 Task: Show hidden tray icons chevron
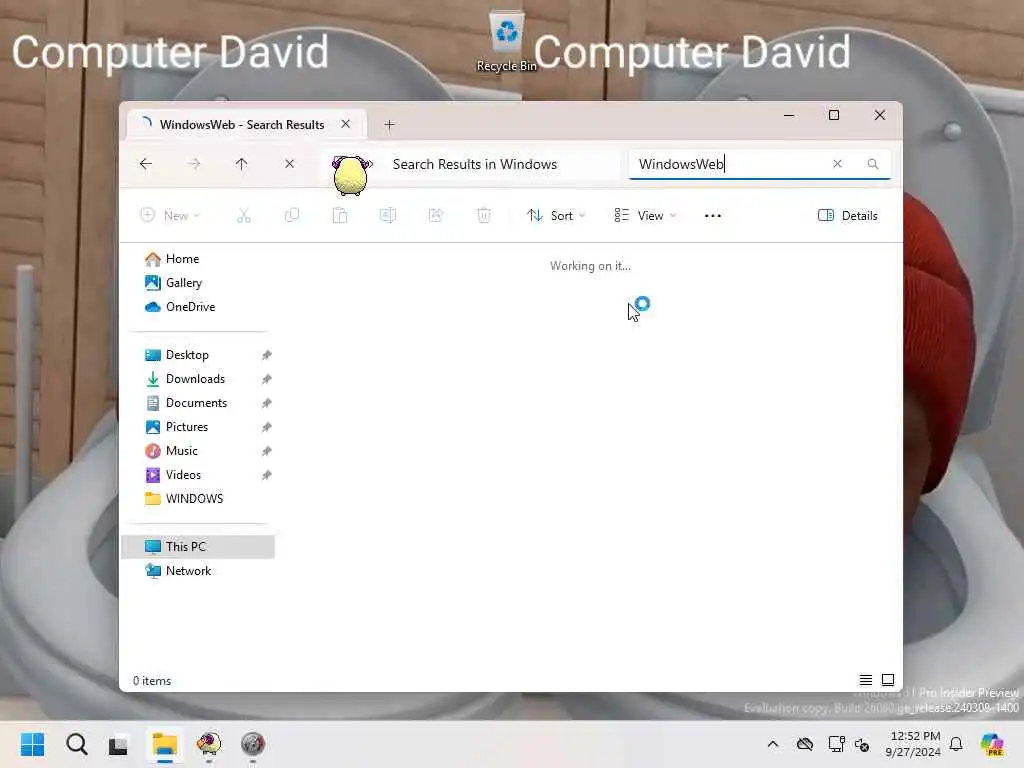coord(773,744)
